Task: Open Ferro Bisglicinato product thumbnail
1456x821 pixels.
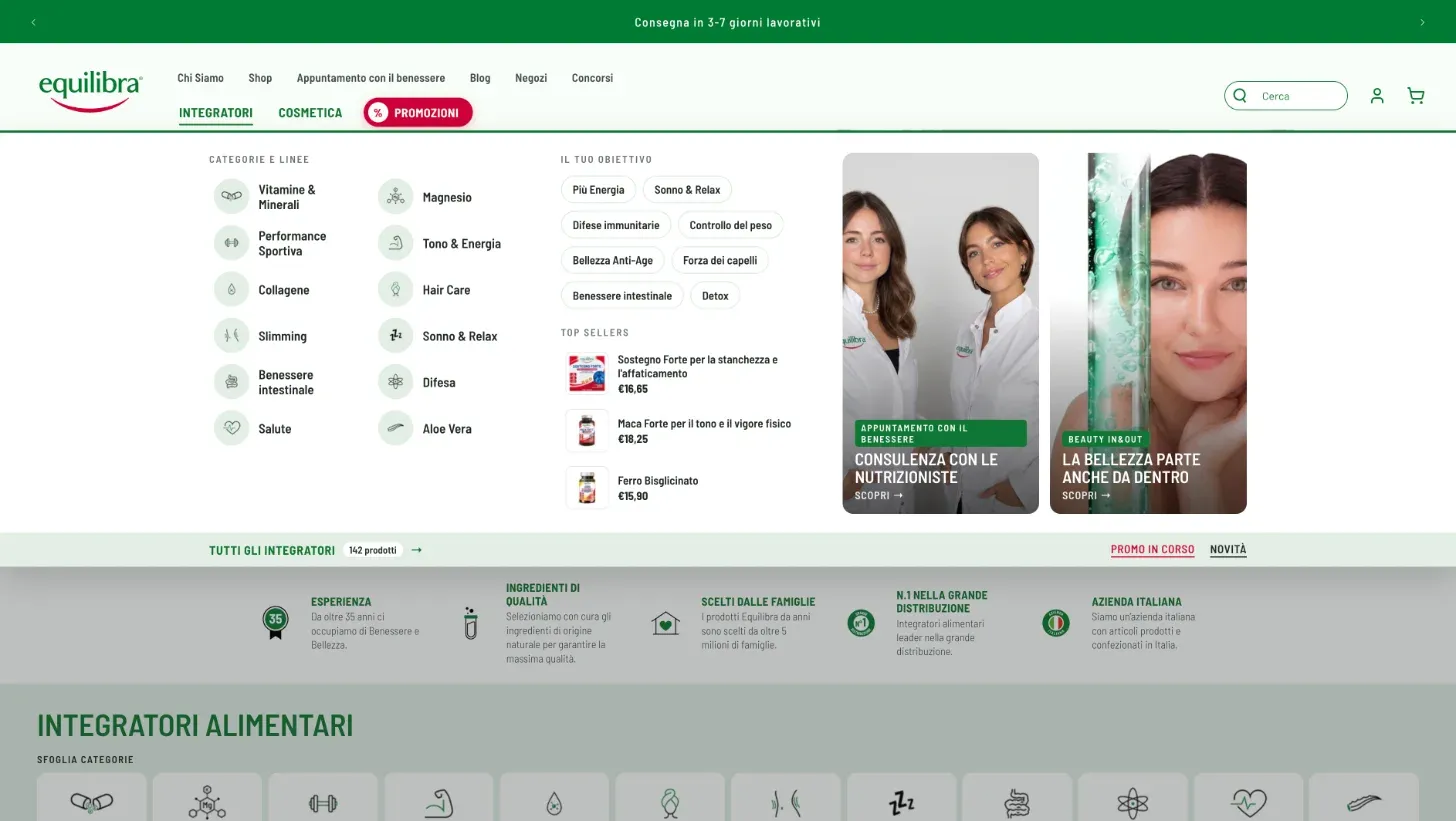Action: (x=587, y=488)
